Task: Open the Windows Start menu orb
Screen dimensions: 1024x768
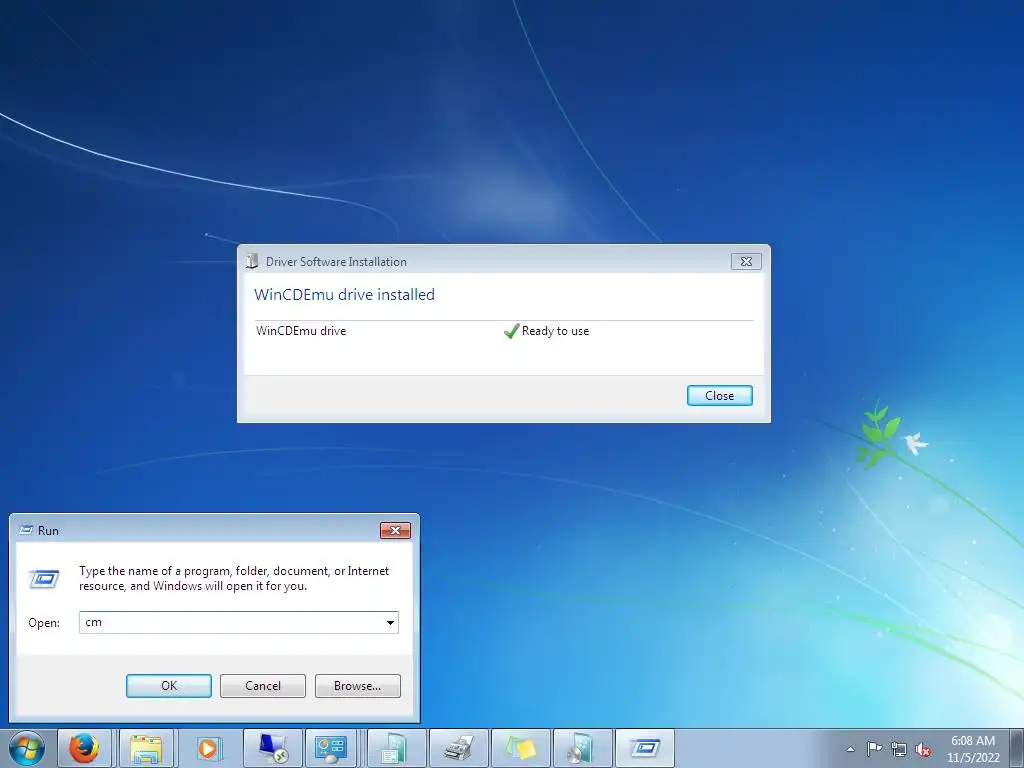Action: (x=26, y=748)
